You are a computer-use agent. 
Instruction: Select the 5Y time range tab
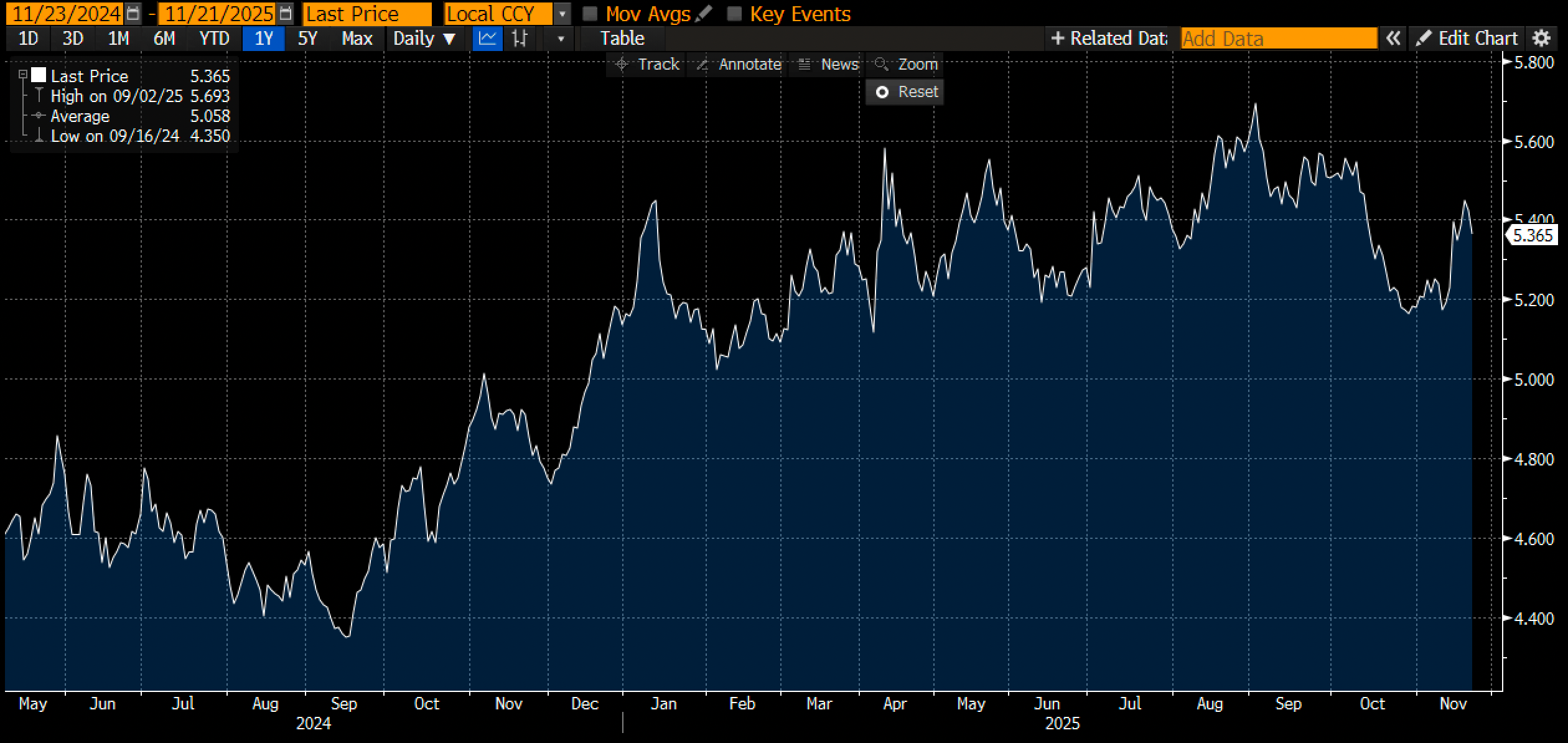[x=307, y=39]
